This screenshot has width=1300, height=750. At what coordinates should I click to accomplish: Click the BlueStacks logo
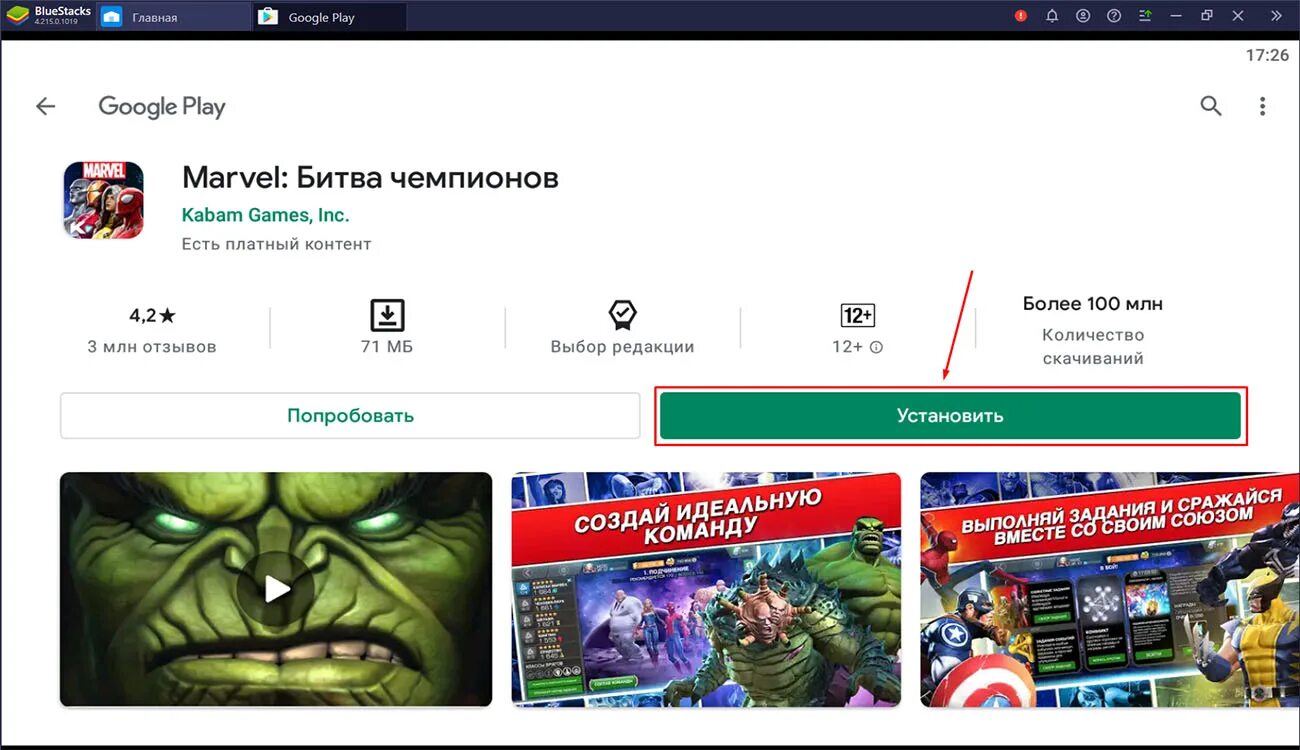tap(18, 16)
